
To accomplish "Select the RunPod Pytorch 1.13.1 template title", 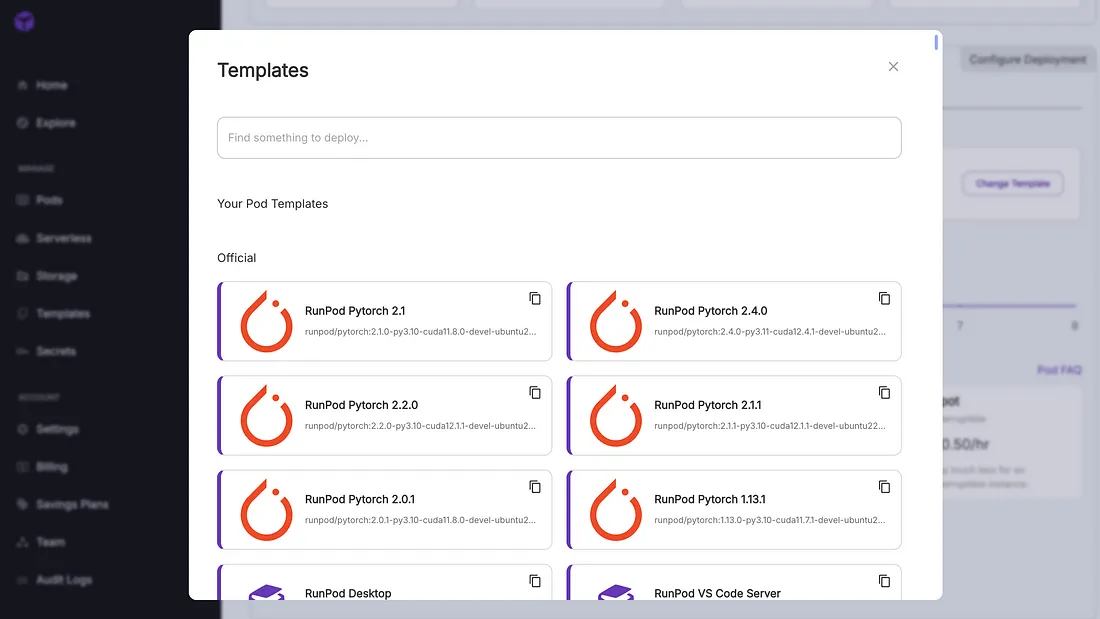I will pos(710,499).
